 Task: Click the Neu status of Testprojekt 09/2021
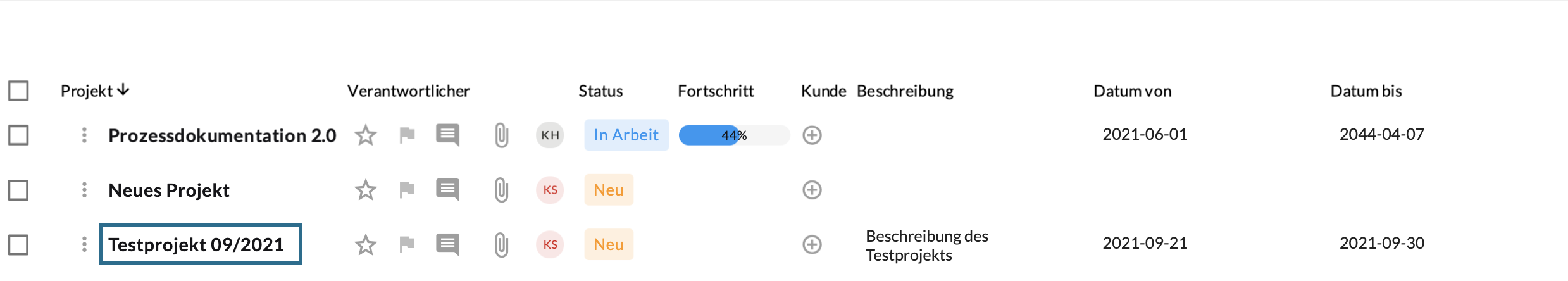point(608,244)
